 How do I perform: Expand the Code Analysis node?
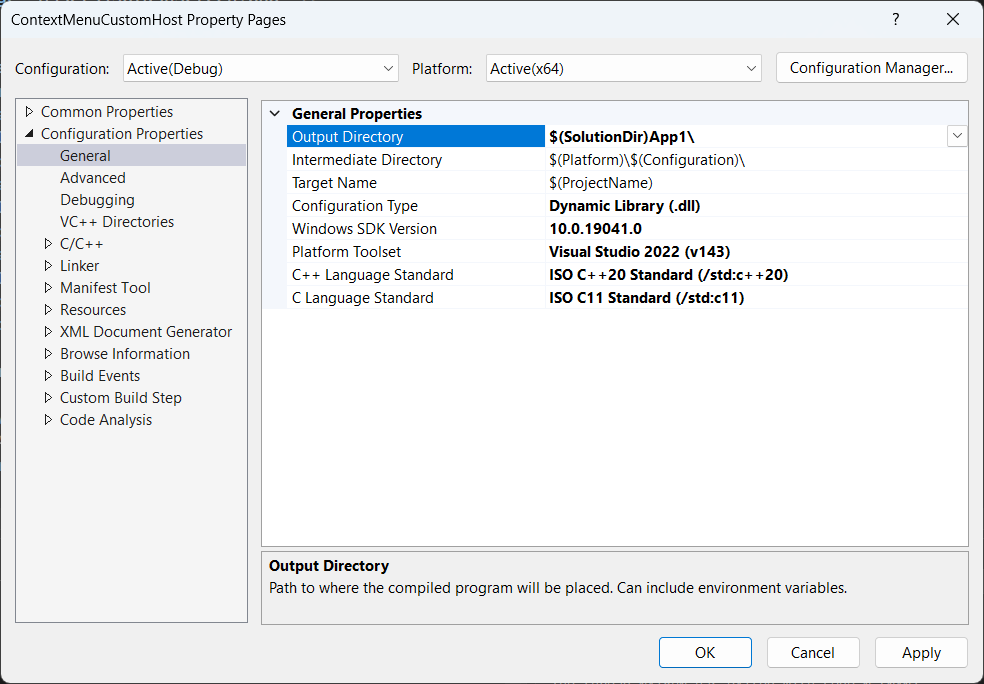tap(48, 419)
